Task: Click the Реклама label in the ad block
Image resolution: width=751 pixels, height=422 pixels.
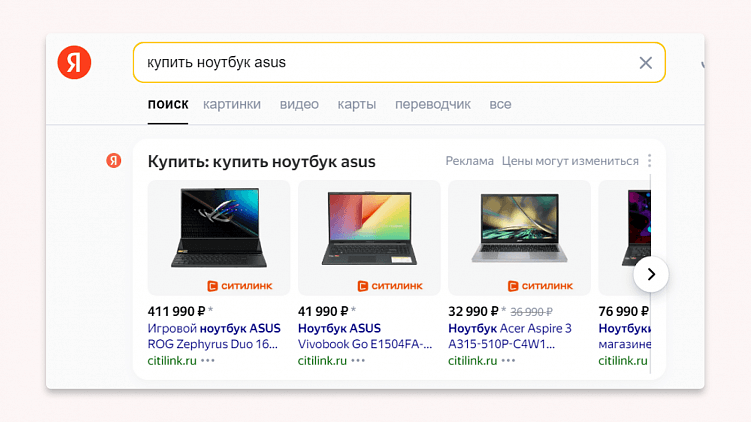Action: coord(470,161)
